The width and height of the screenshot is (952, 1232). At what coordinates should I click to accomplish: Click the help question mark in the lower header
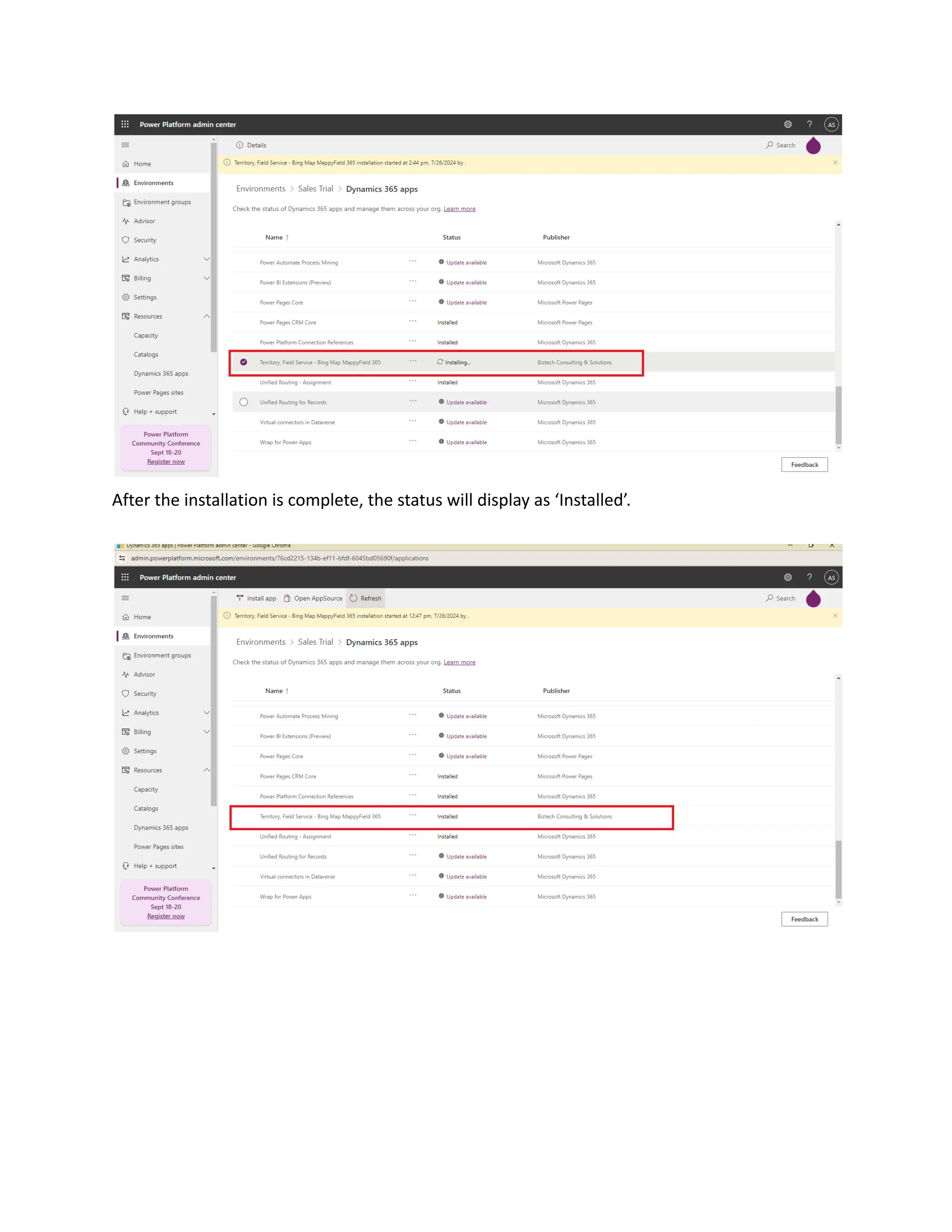coord(809,577)
